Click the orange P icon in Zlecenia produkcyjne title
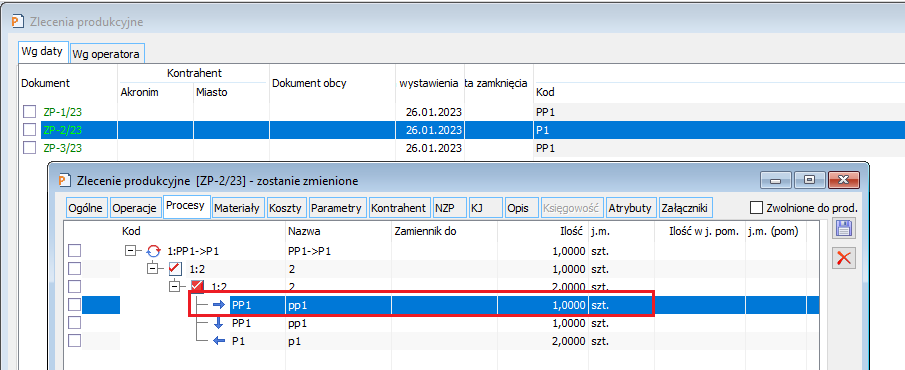 point(18,23)
